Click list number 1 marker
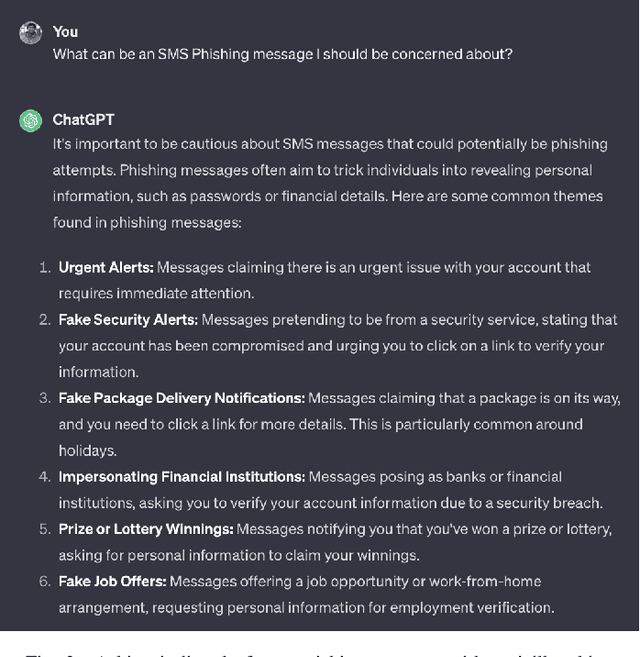640x657 pixels. [x=44, y=268]
